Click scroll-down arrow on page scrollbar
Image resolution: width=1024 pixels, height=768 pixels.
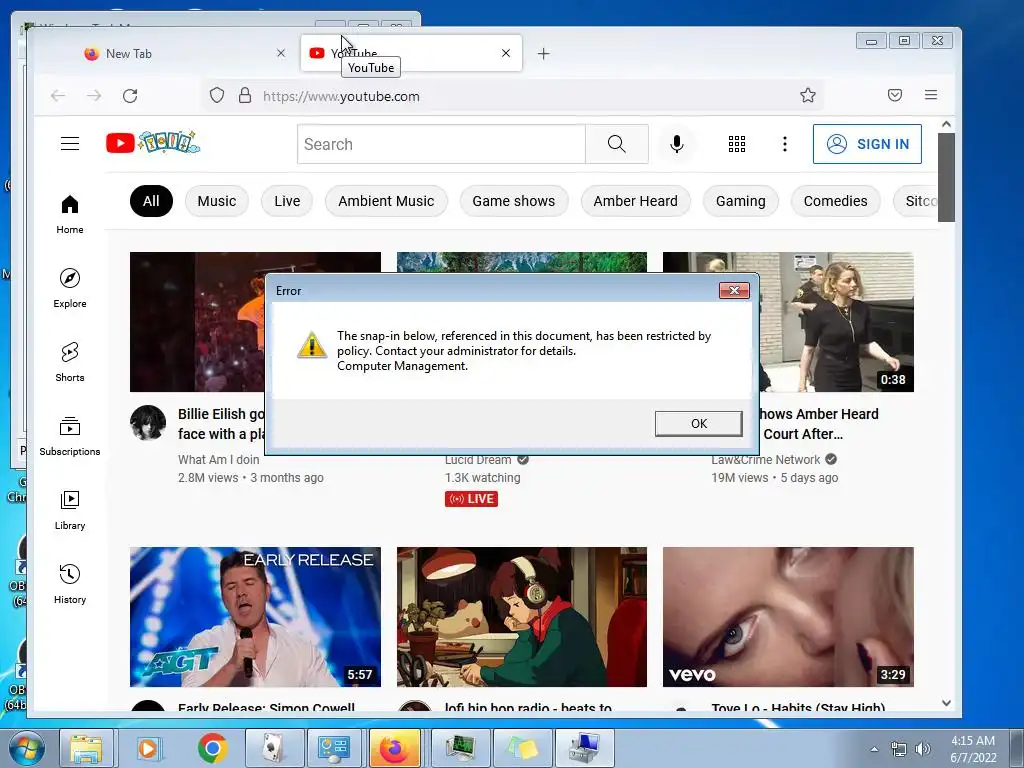946,703
